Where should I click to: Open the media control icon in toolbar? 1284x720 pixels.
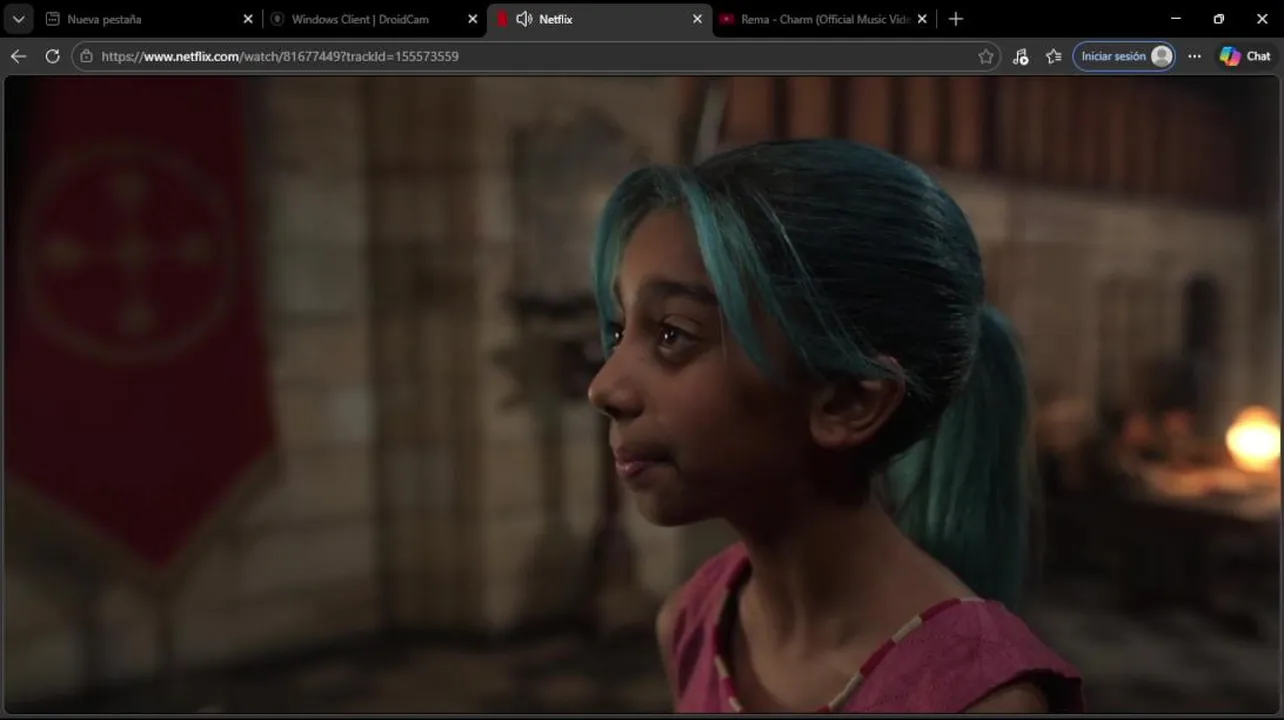[1020, 56]
